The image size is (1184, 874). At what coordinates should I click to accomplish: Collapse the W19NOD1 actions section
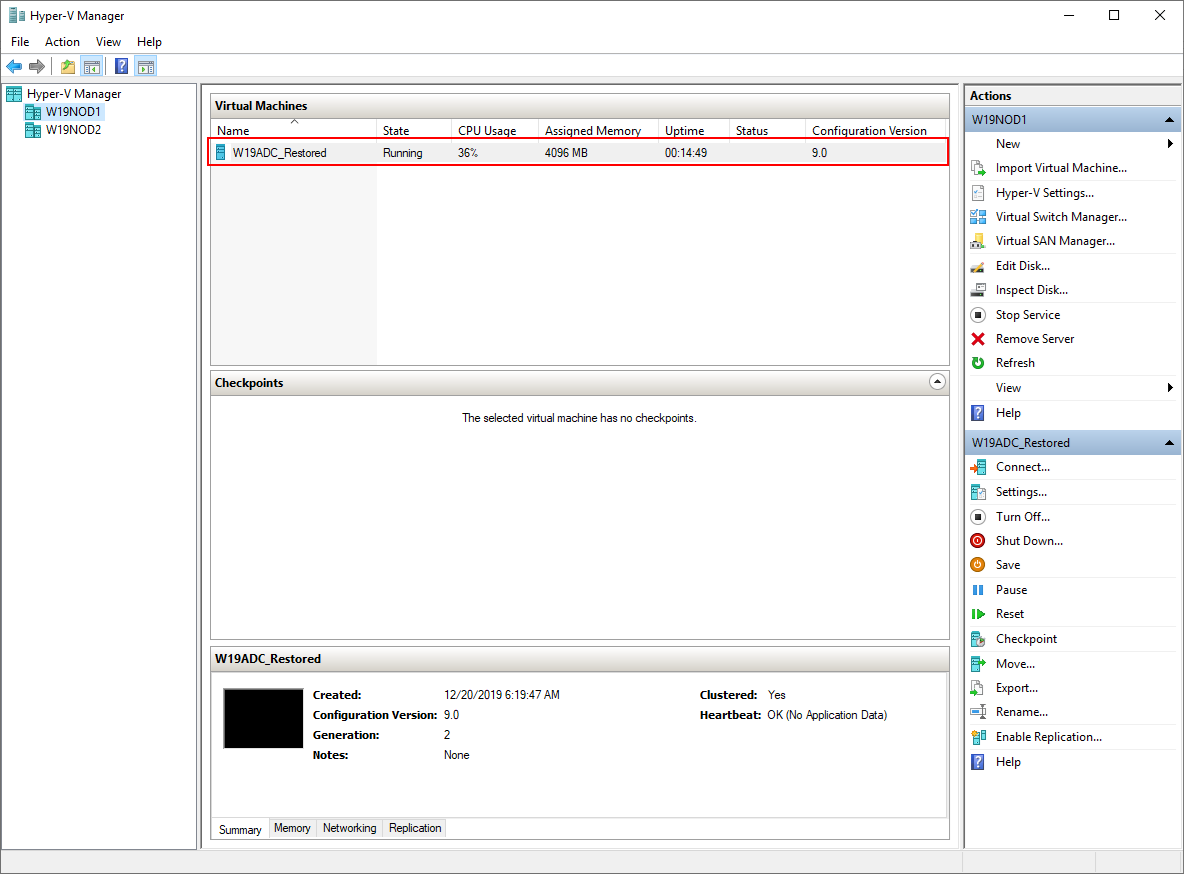1169,119
